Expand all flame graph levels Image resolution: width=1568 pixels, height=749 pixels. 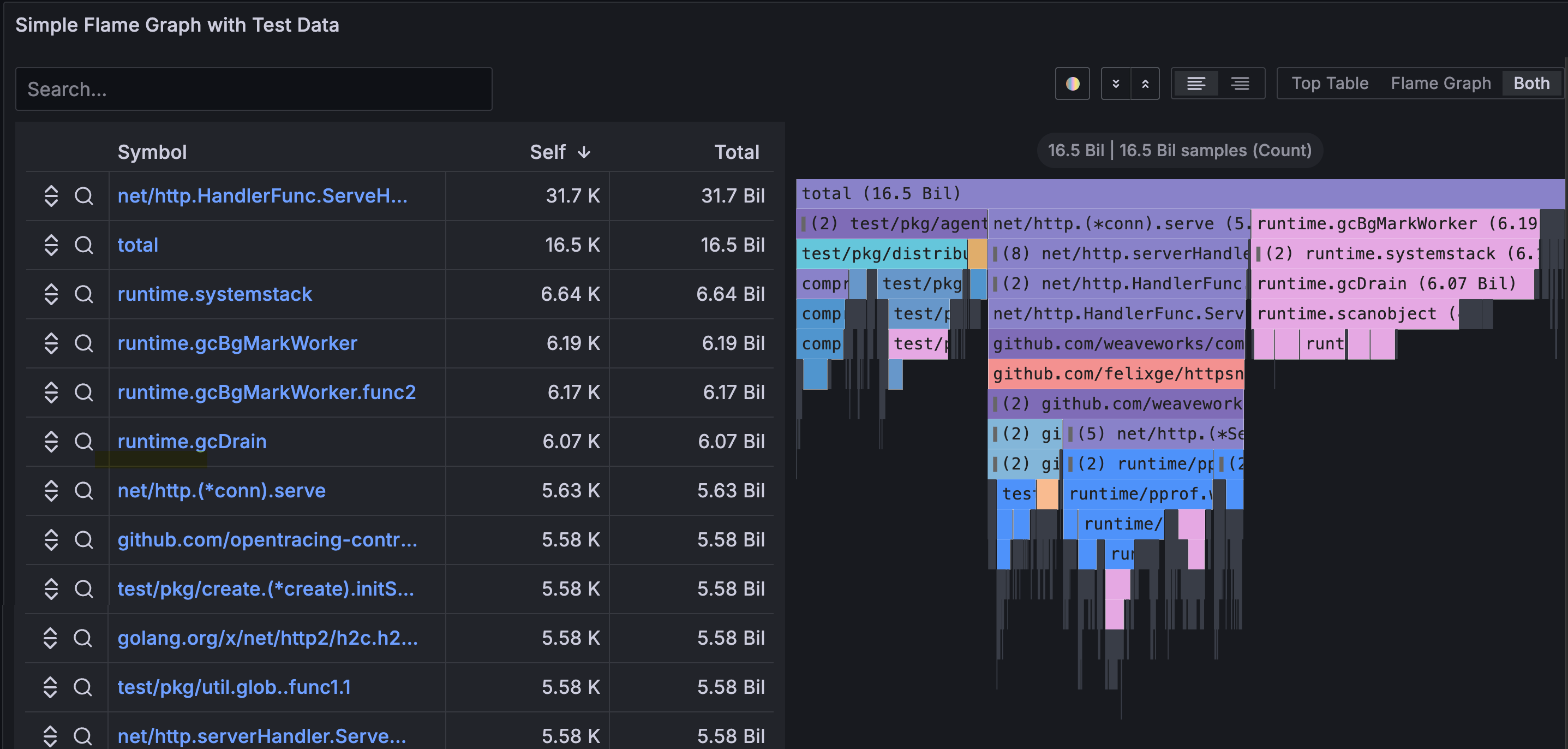pyautogui.click(x=1145, y=84)
